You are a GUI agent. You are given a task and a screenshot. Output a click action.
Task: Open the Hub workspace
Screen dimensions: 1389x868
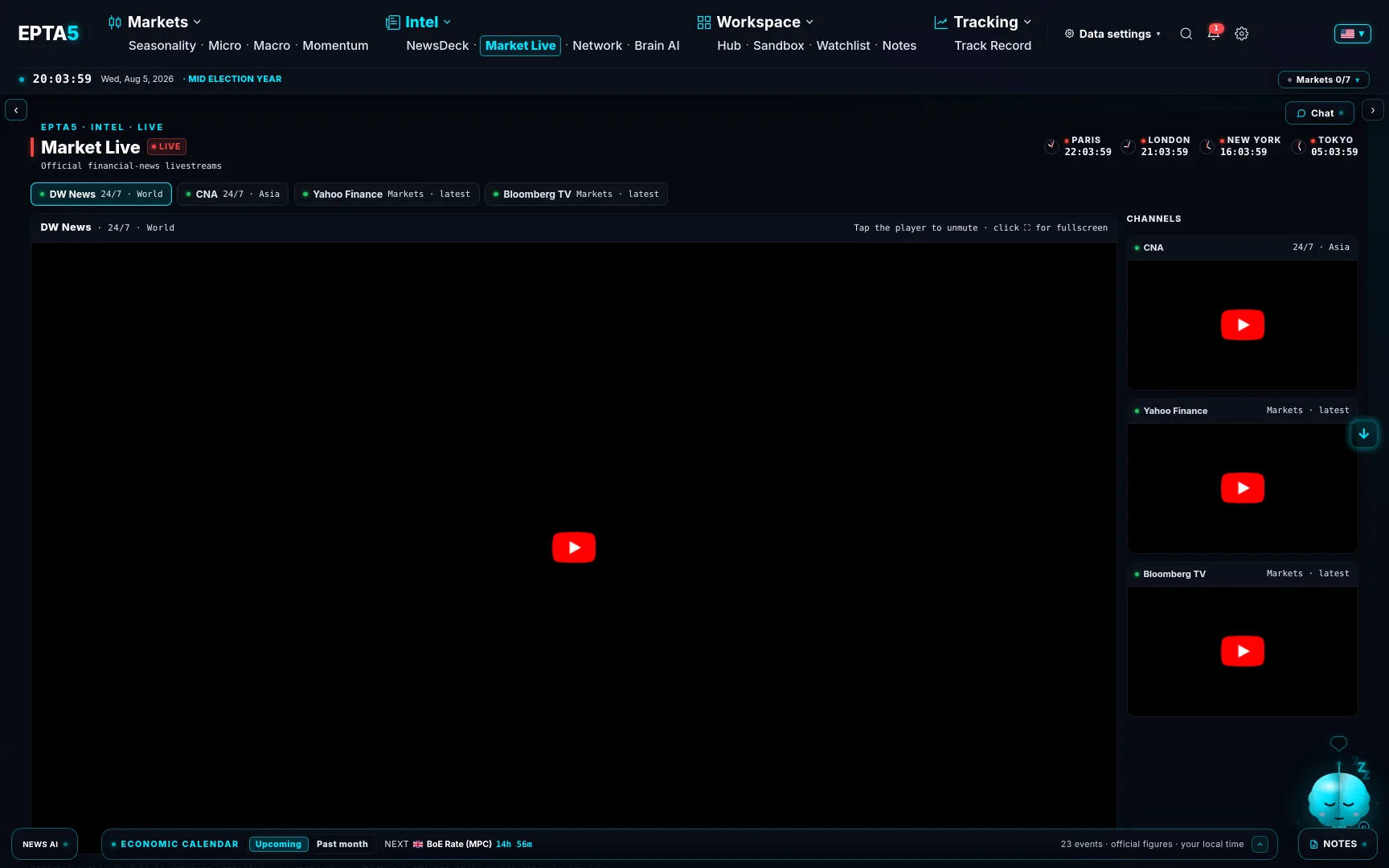729,46
